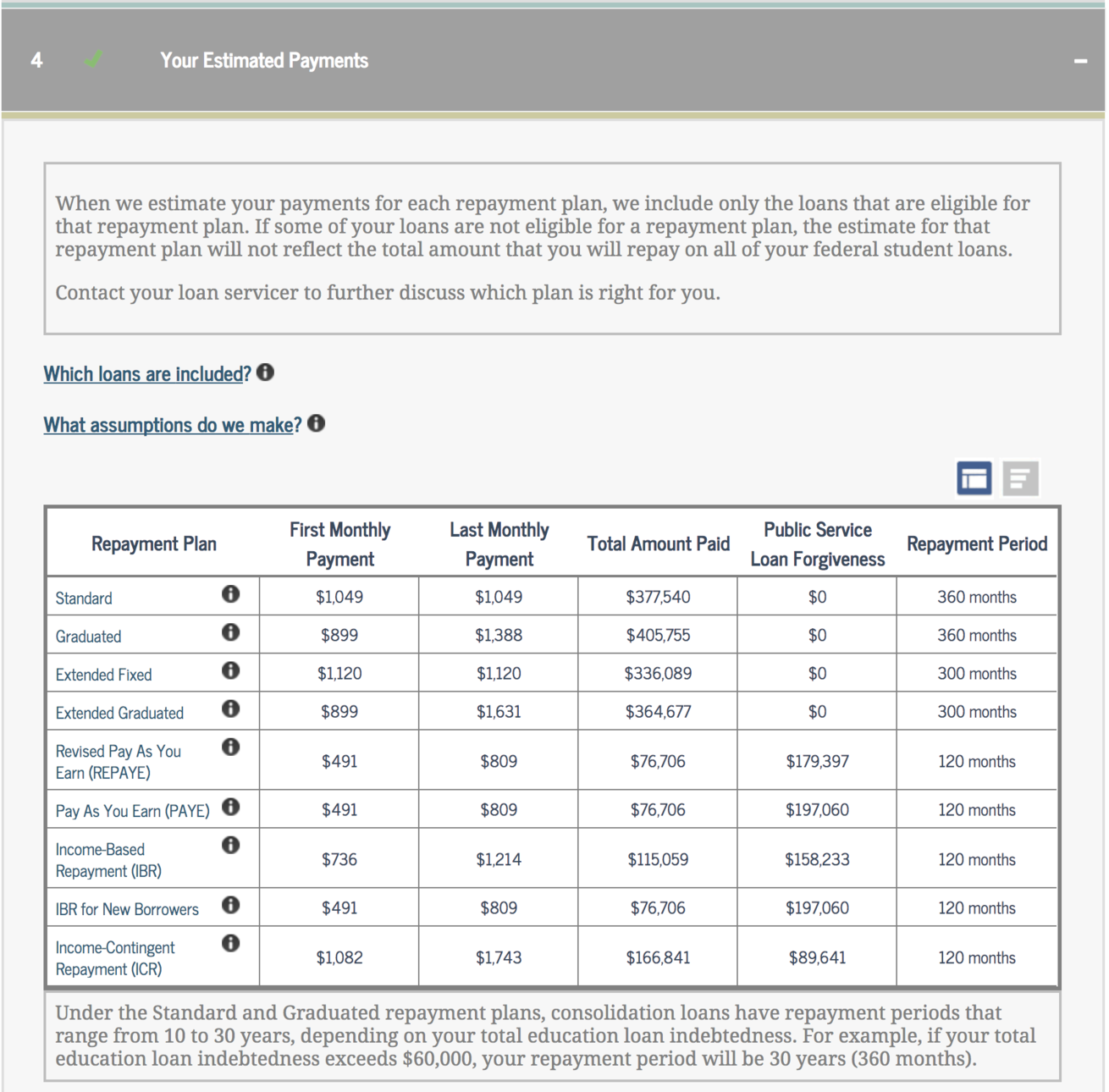Click Revised Pay As You Earn (REPAYE) label
Viewport: 1109px width, 1092px height.
119,762
